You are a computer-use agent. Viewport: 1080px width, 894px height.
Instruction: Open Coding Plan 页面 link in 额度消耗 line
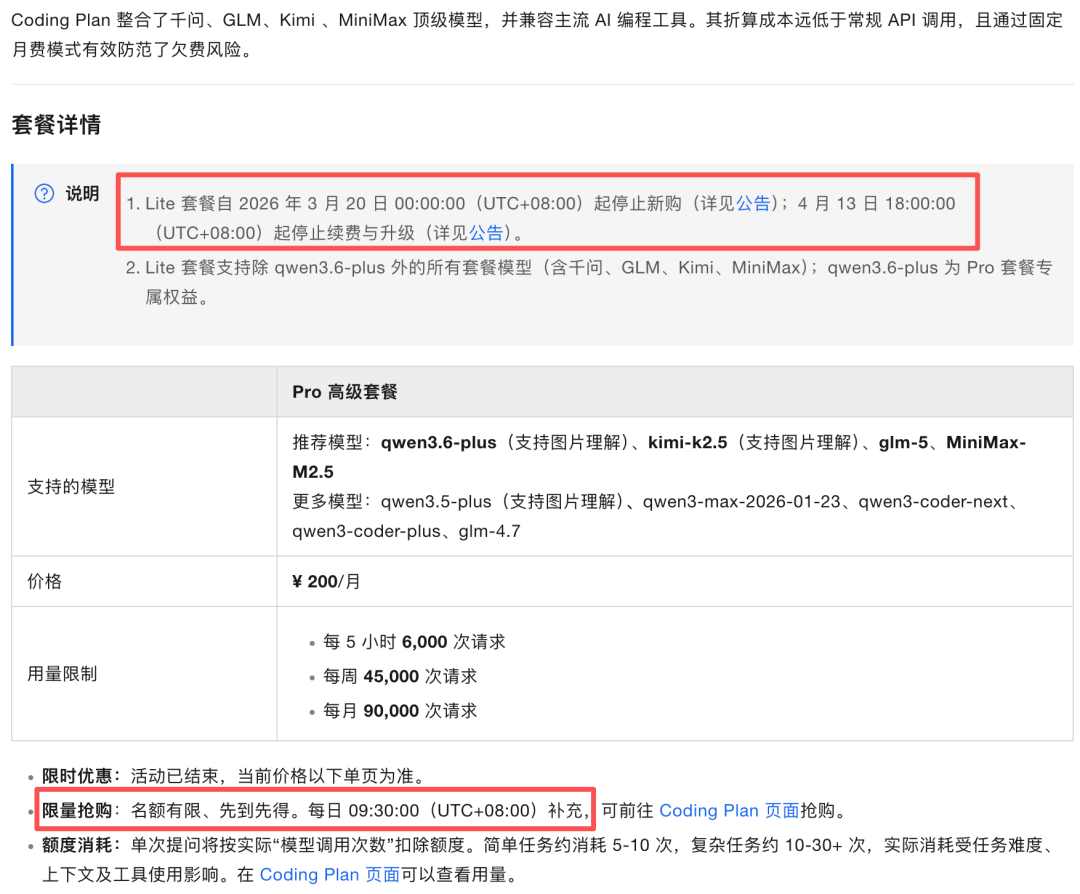coord(329,875)
